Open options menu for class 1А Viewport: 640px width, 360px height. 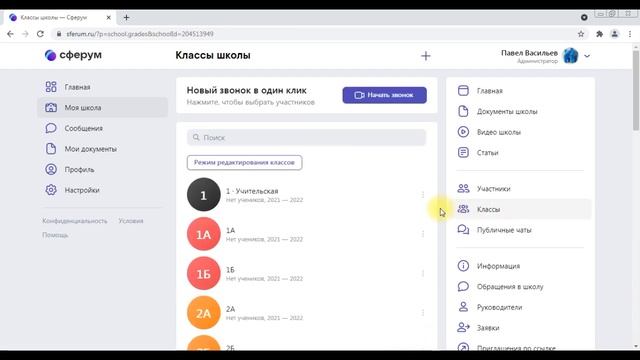423,234
